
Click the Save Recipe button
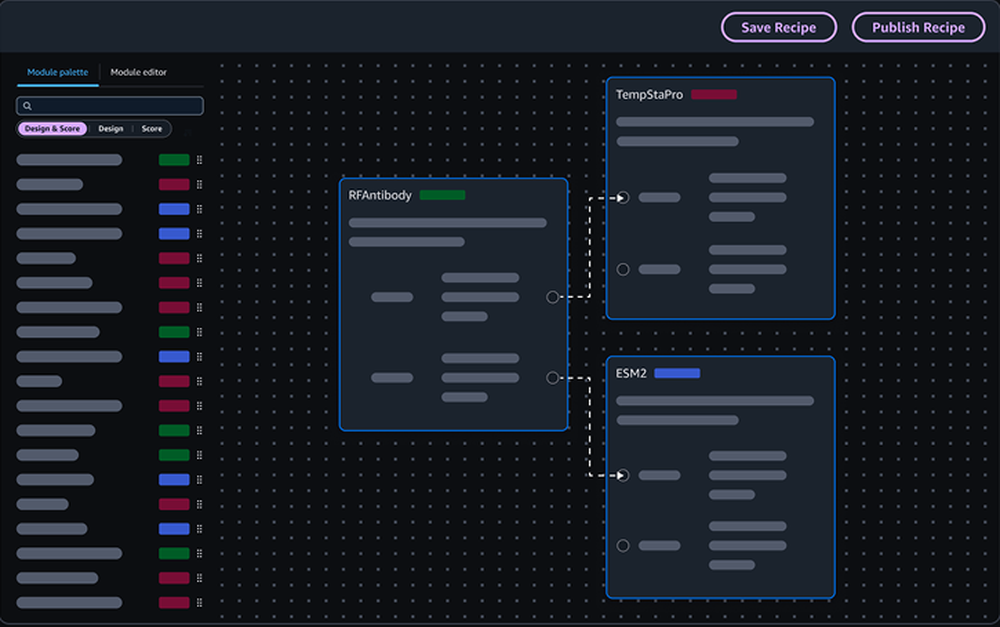779,27
